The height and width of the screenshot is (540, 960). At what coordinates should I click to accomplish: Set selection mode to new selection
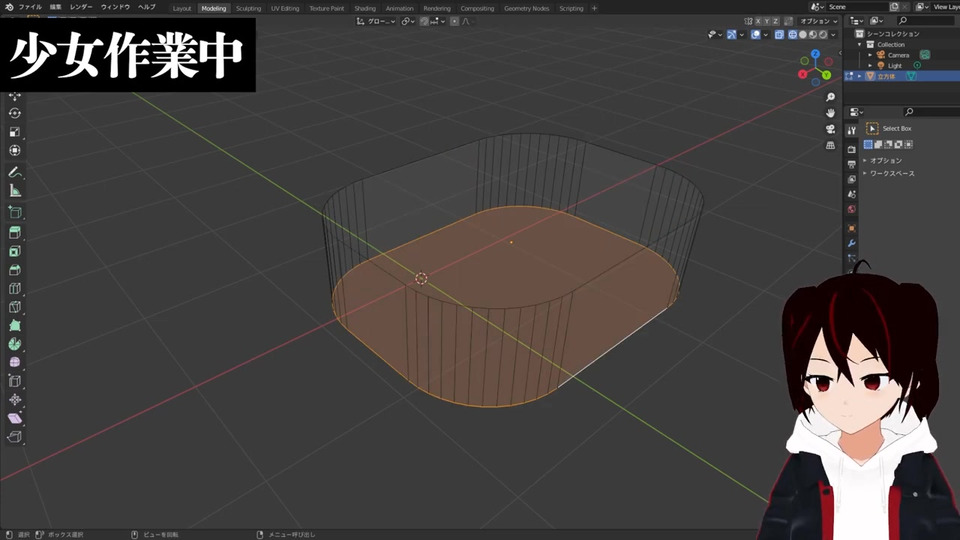coord(868,144)
